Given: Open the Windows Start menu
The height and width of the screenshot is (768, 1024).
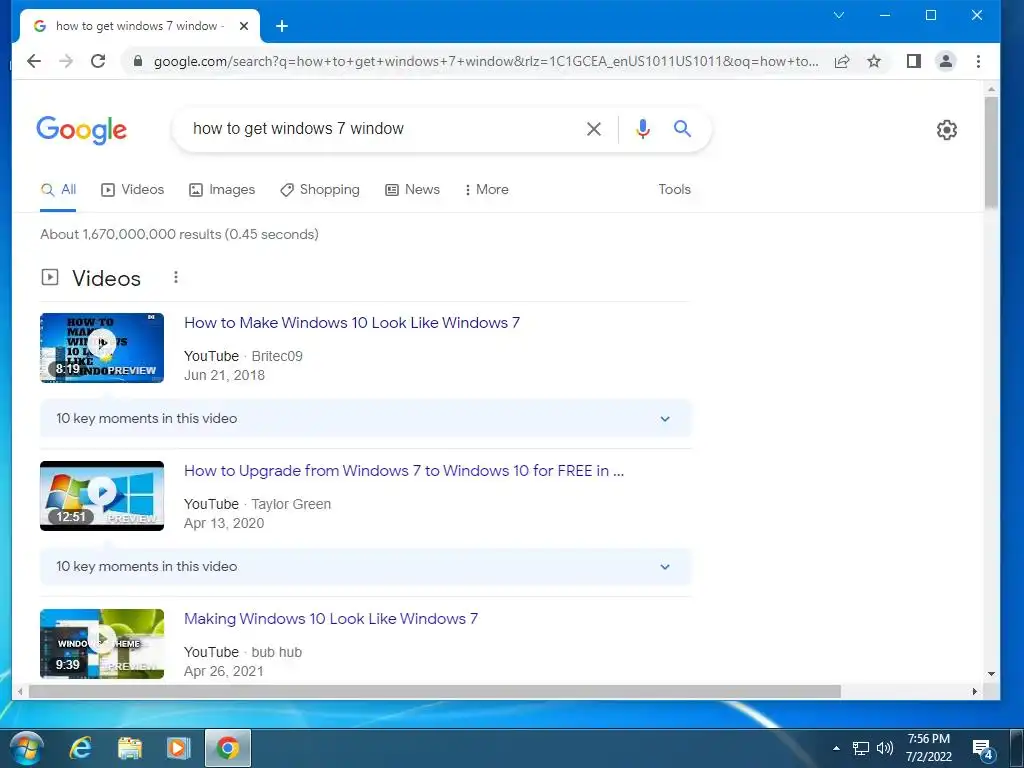Looking at the screenshot, I should [27, 748].
